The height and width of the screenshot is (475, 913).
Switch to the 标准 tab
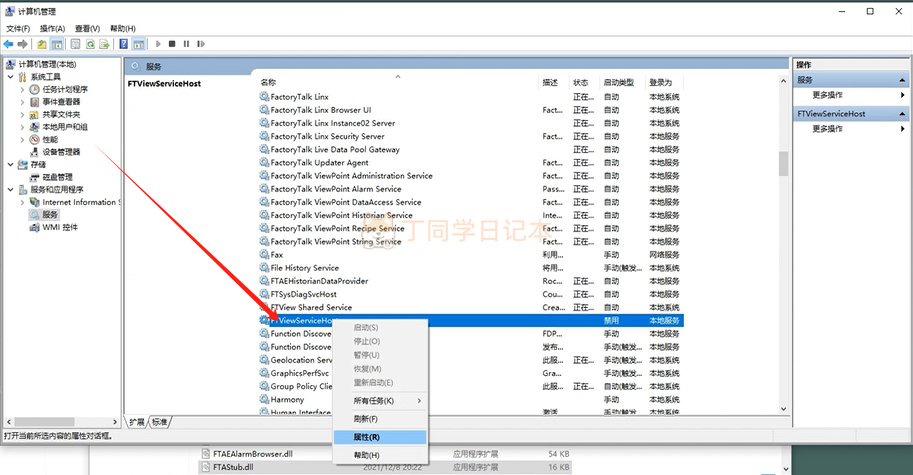(160, 422)
